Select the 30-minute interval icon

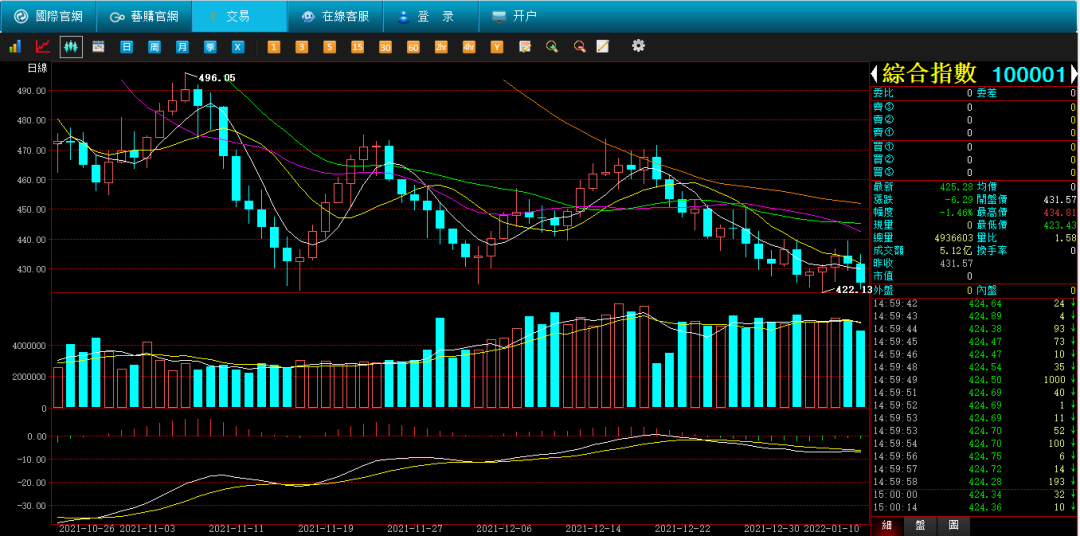point(385,47)
